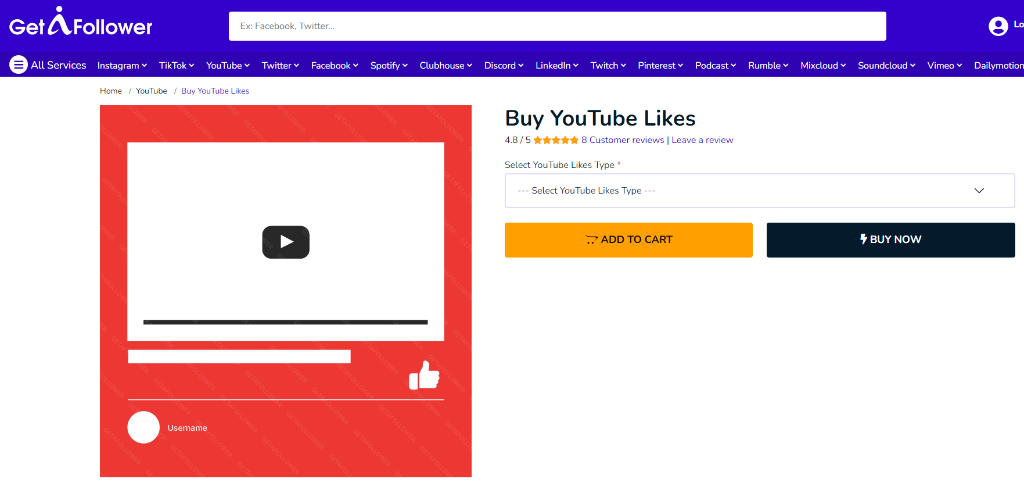Focus the search field for services

click(557, 26)
